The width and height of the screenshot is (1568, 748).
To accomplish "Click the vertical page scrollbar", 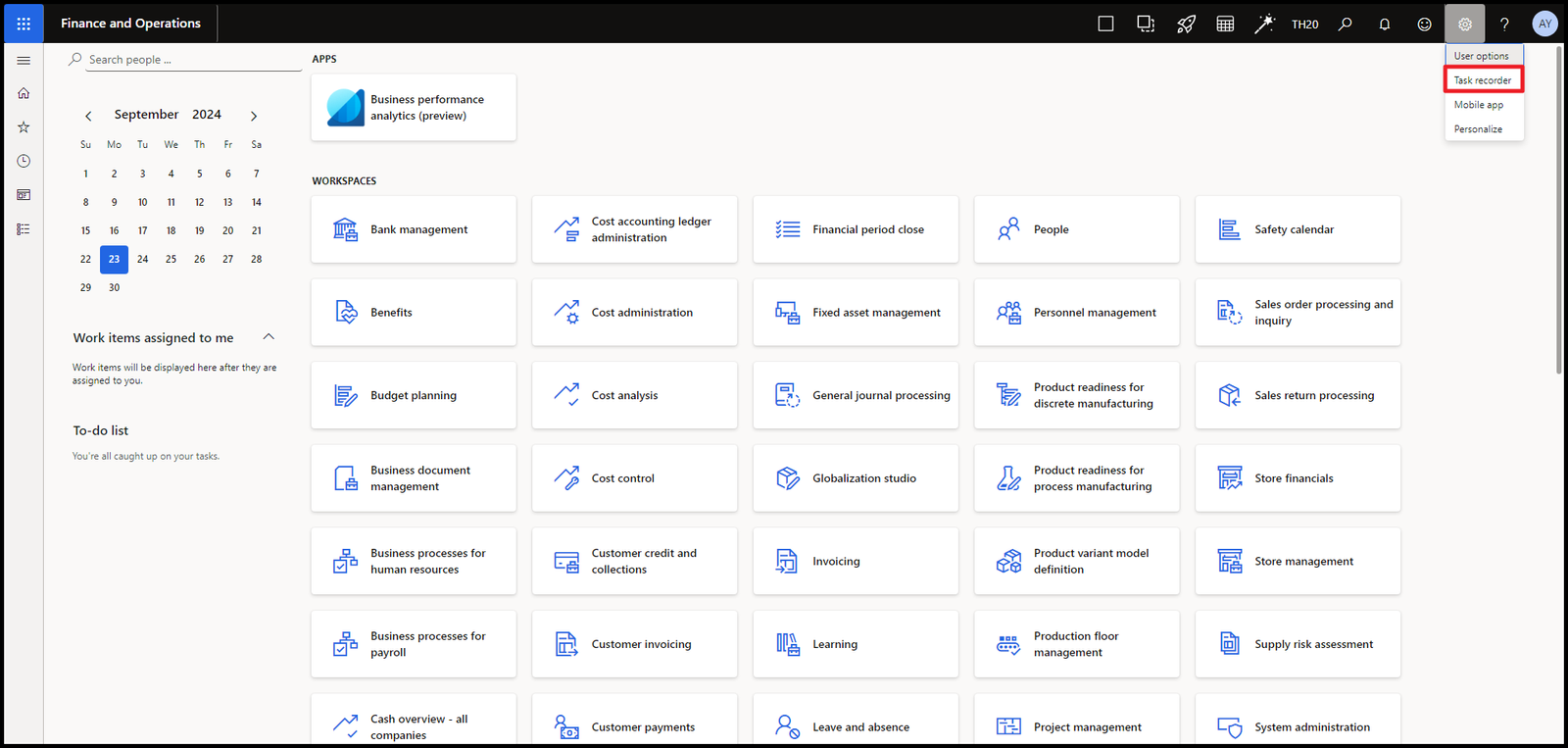I will tap(1559, 209).
